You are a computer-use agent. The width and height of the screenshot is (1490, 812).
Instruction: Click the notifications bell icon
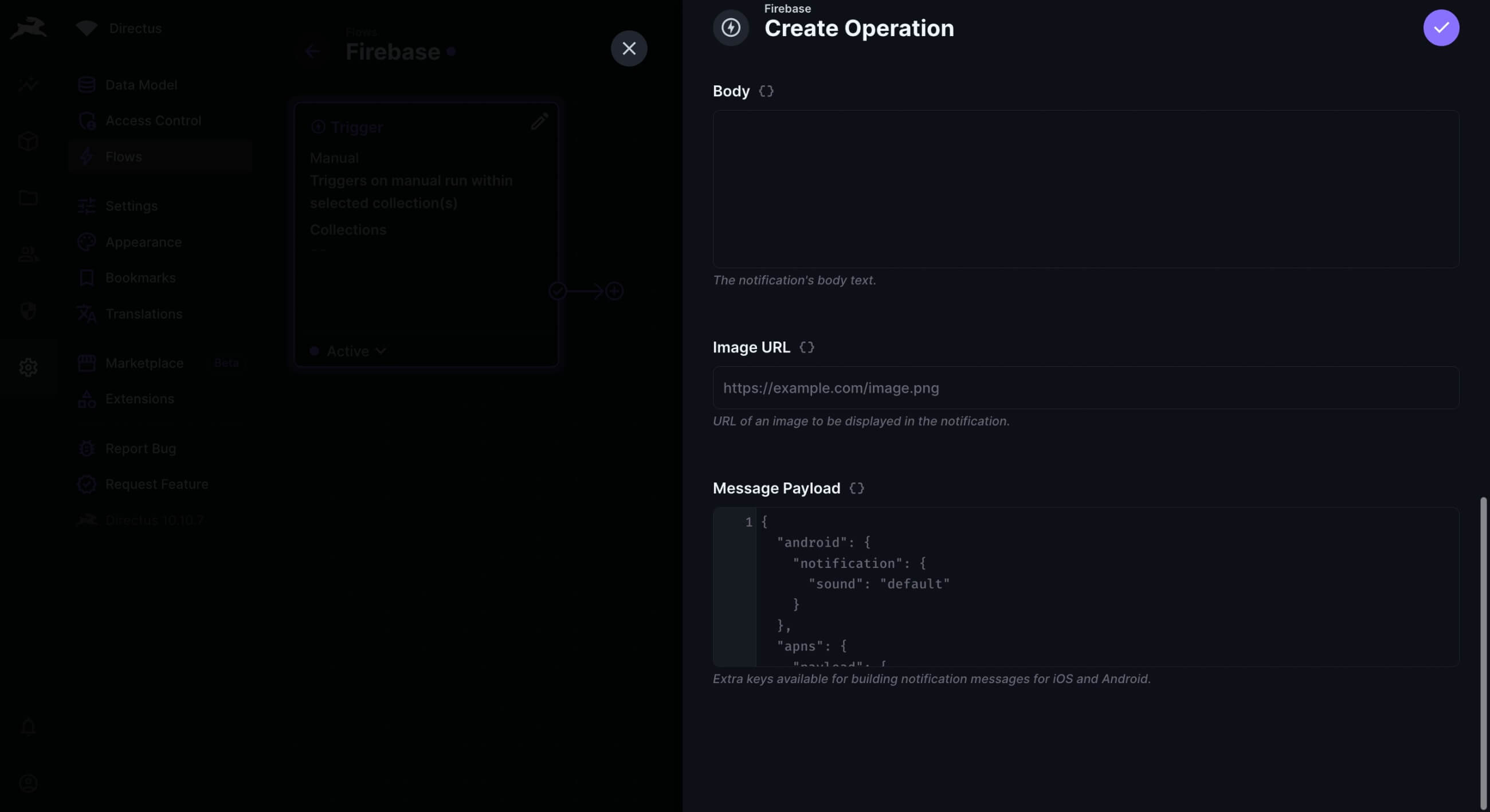click(x=28, y=727)
